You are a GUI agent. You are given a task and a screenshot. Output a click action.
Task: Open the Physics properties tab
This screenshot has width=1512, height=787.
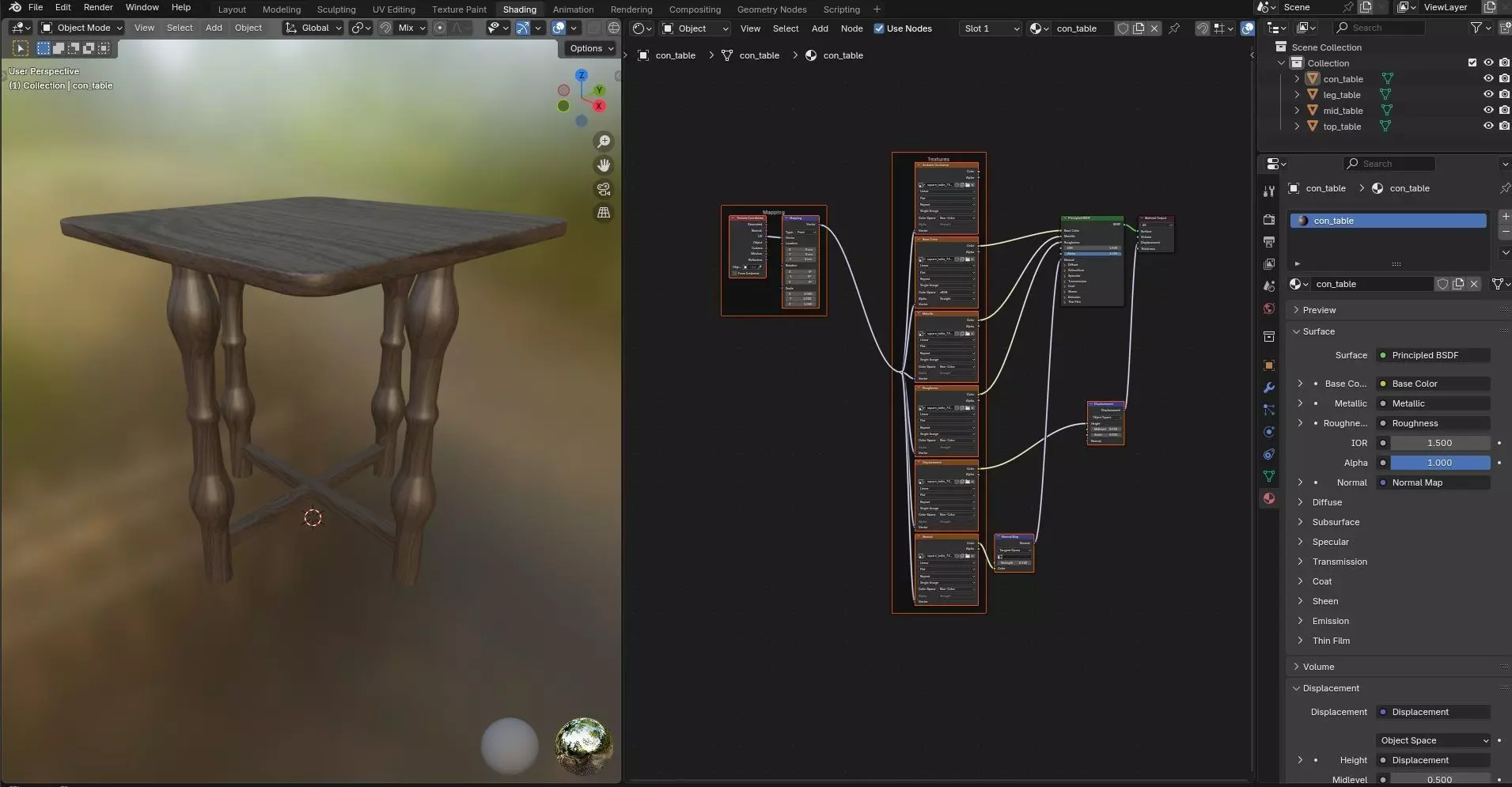point(1269,432)
